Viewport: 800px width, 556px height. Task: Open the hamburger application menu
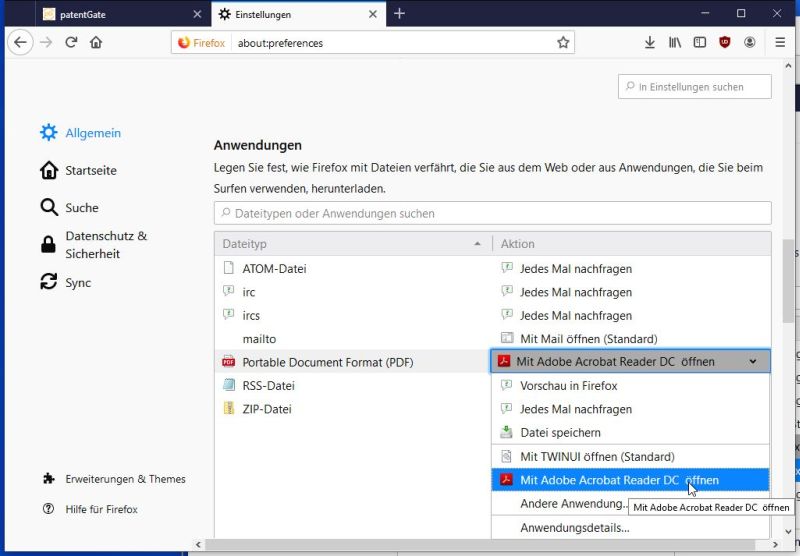click(x=780, y=42)
